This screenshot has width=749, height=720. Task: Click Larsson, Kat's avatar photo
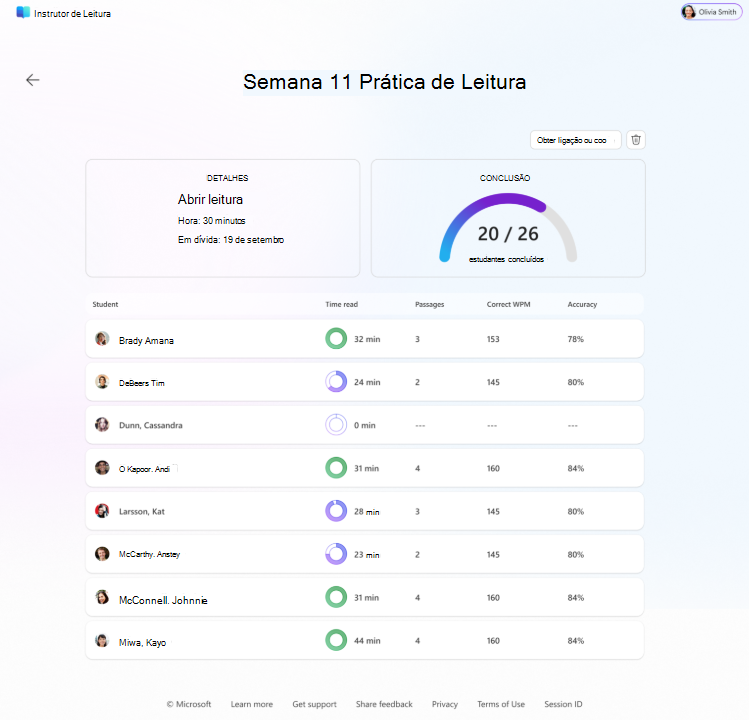click(x=102, y=511)
